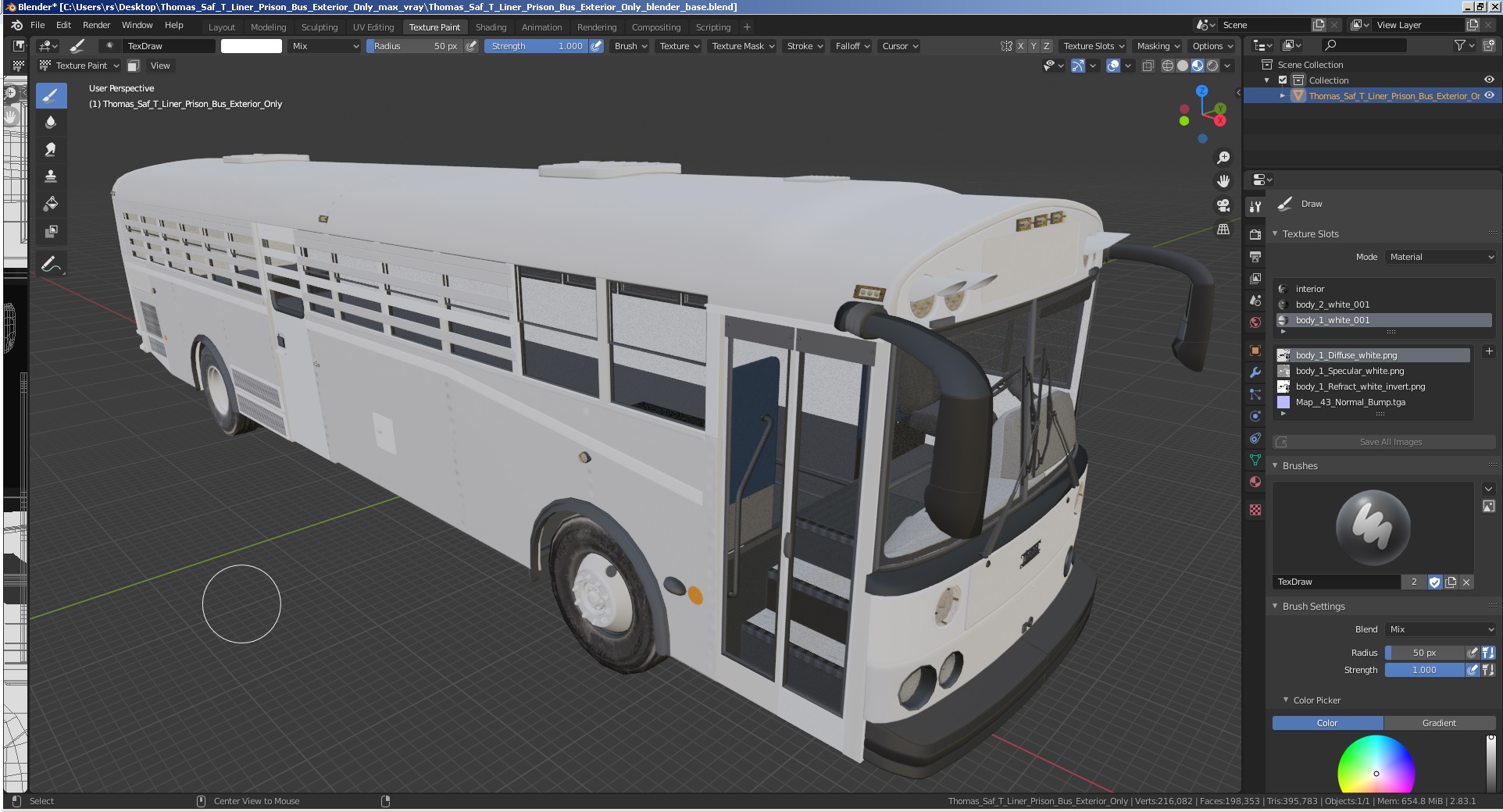
Task: Switch to solid shading mode
Action: [x=1183, y=66]
